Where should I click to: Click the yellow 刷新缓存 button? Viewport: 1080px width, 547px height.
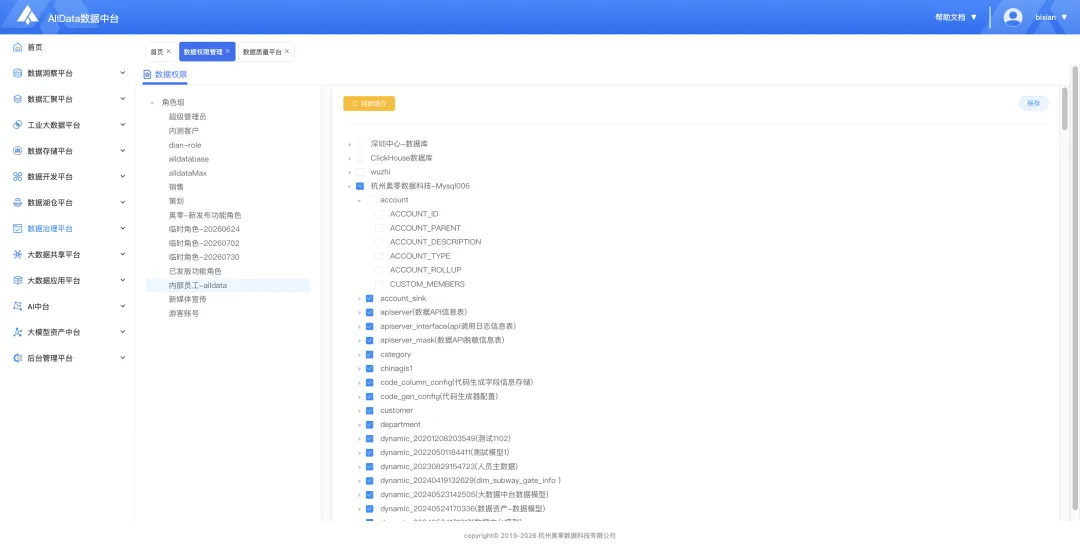(369, 103)
